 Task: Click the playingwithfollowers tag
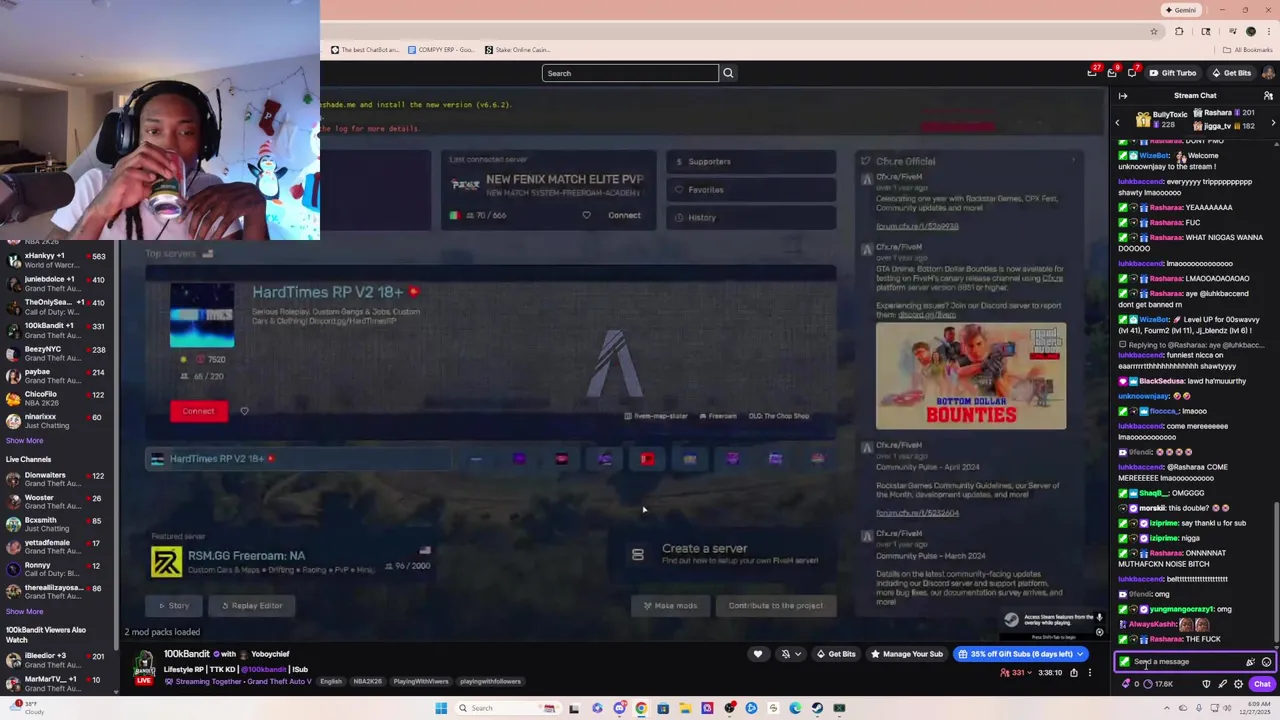click(x=491, y=681)
